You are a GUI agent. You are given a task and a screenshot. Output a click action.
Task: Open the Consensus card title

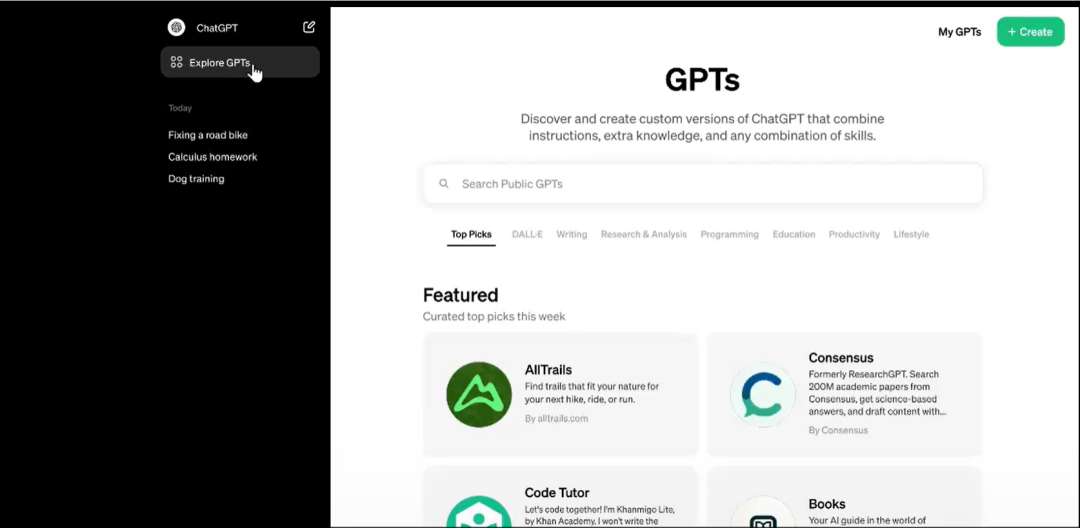(x=841, y=358)
